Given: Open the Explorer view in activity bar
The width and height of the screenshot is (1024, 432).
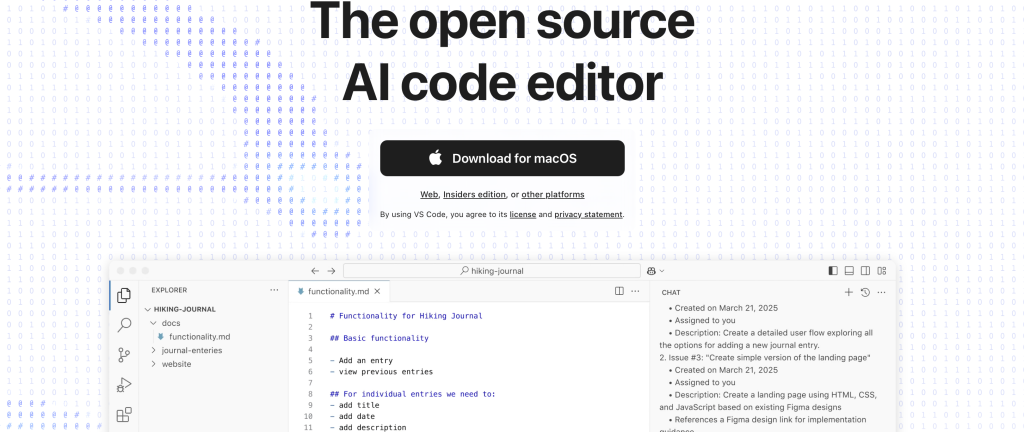Looking at the screenshot, I should pyautogui.click(x=124, y=295).
